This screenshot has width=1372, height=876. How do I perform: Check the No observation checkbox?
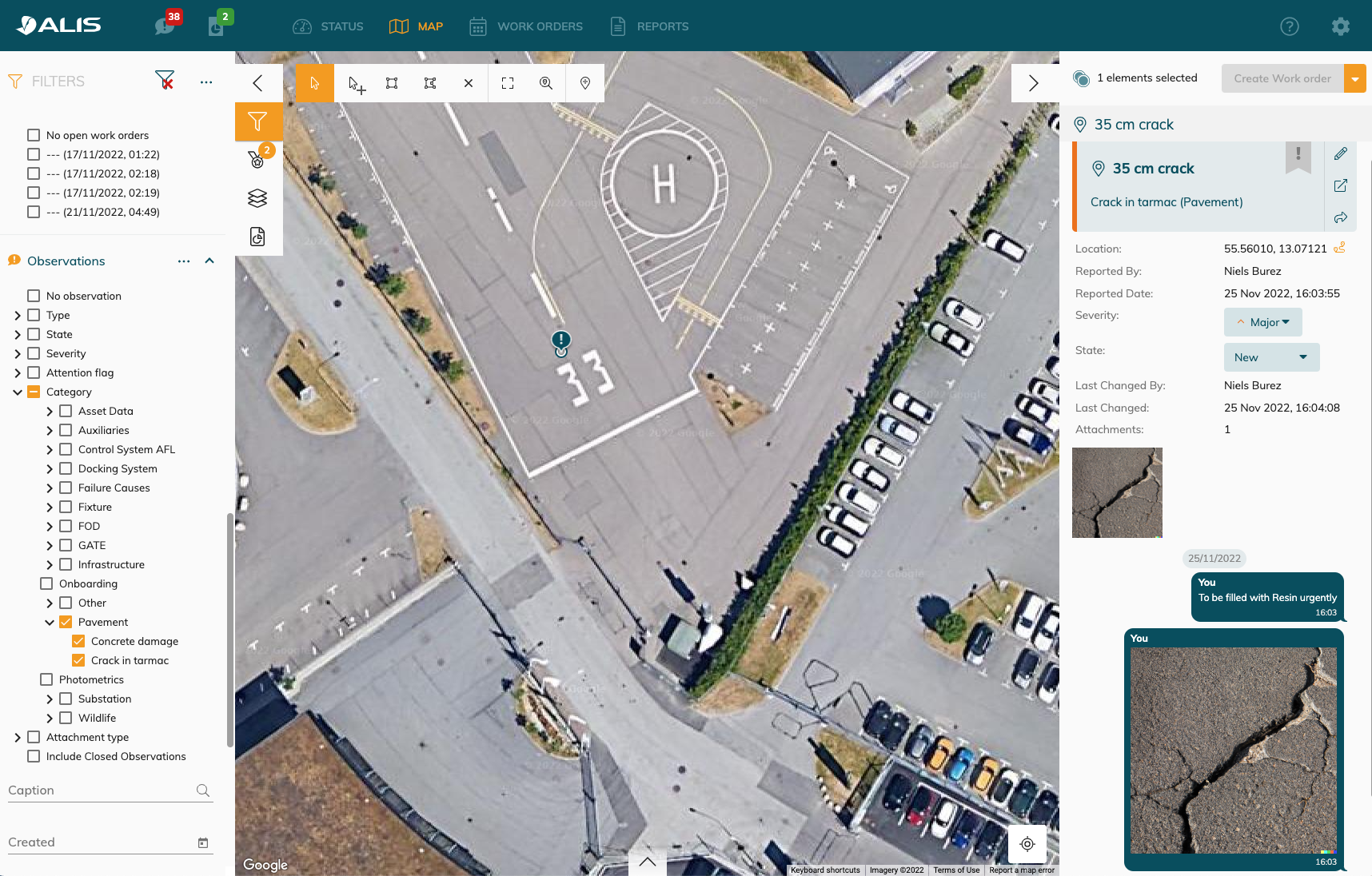(x=34, y=296)
